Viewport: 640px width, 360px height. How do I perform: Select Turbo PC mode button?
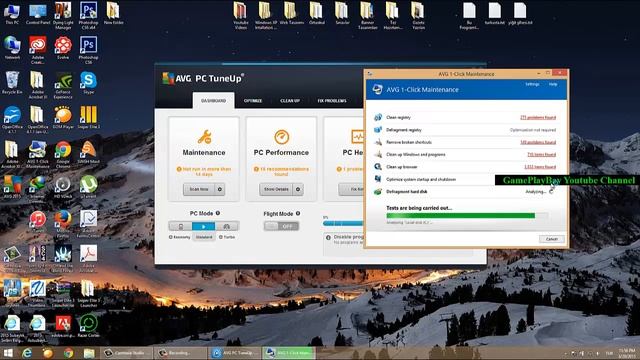[x=227, y=226]
